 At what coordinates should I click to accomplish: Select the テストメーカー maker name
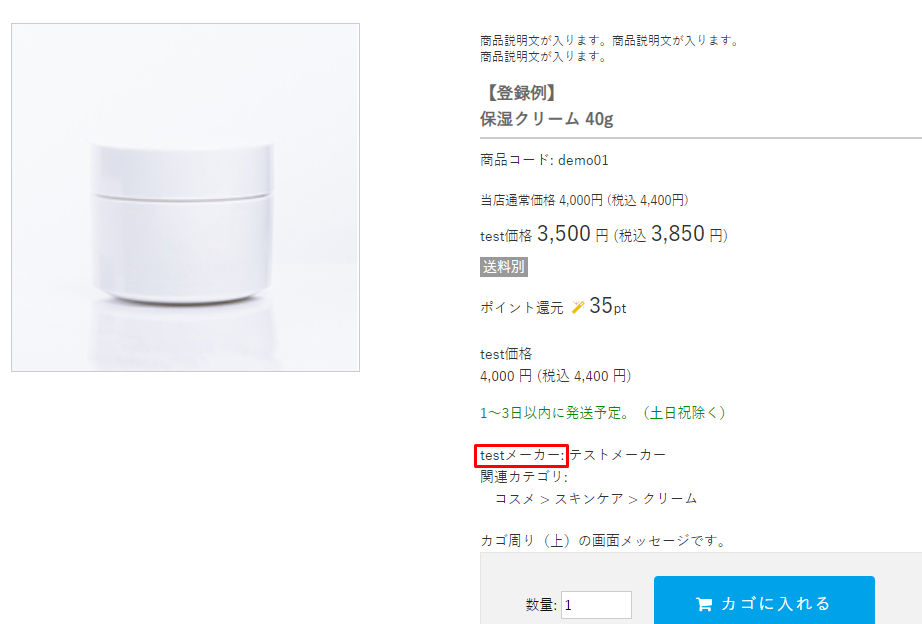coord(618,456)
